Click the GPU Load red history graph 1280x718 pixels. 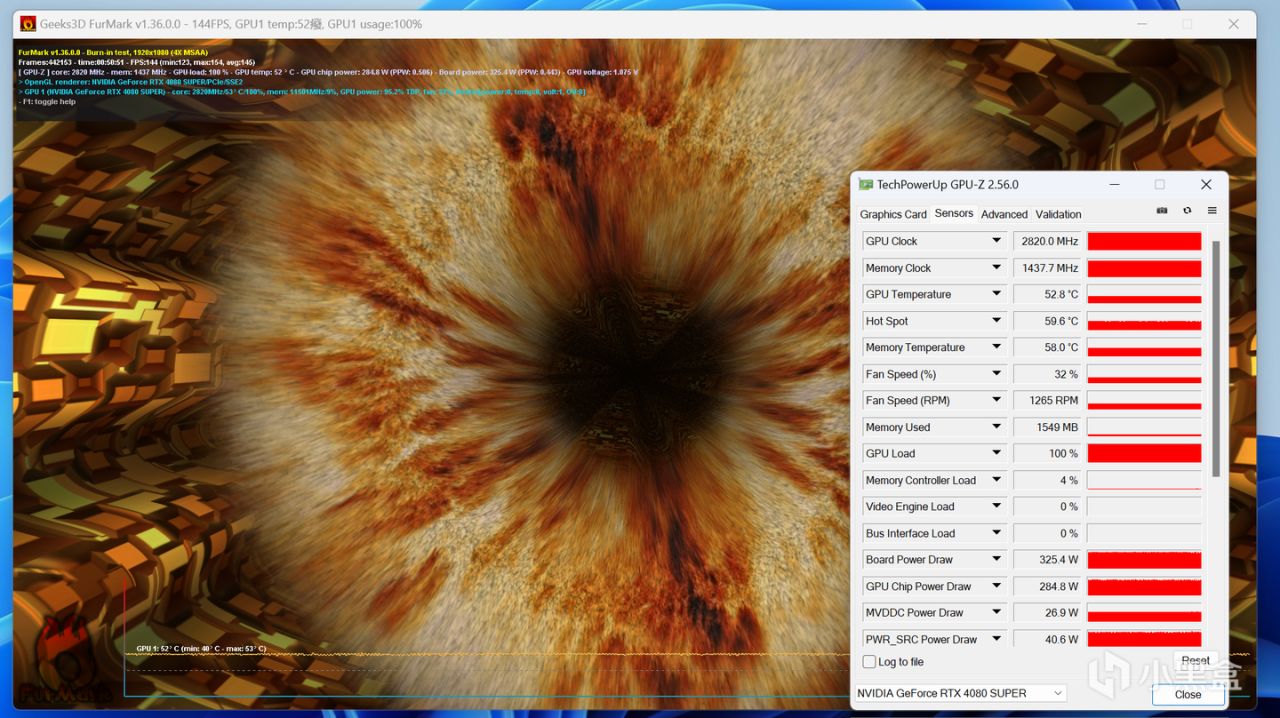(x=1144, y=453)
